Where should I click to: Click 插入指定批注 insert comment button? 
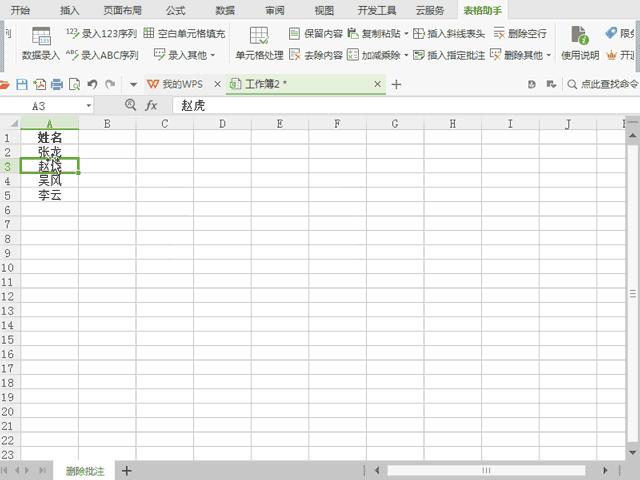tap(449, 55)
